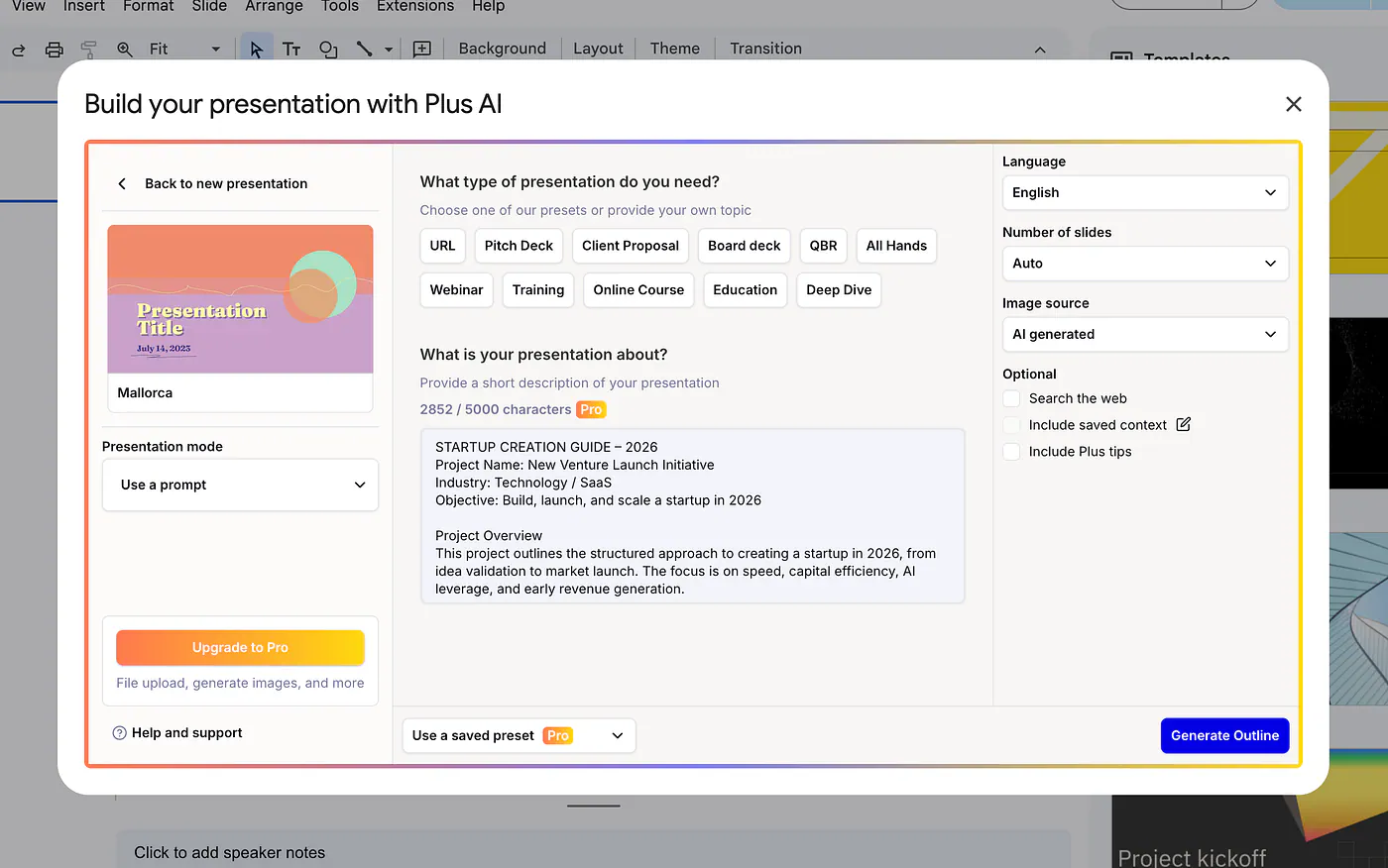Collapse toolbar with the up chevron
Viewport: 1388px width, 868px height.
(1040, 50)
